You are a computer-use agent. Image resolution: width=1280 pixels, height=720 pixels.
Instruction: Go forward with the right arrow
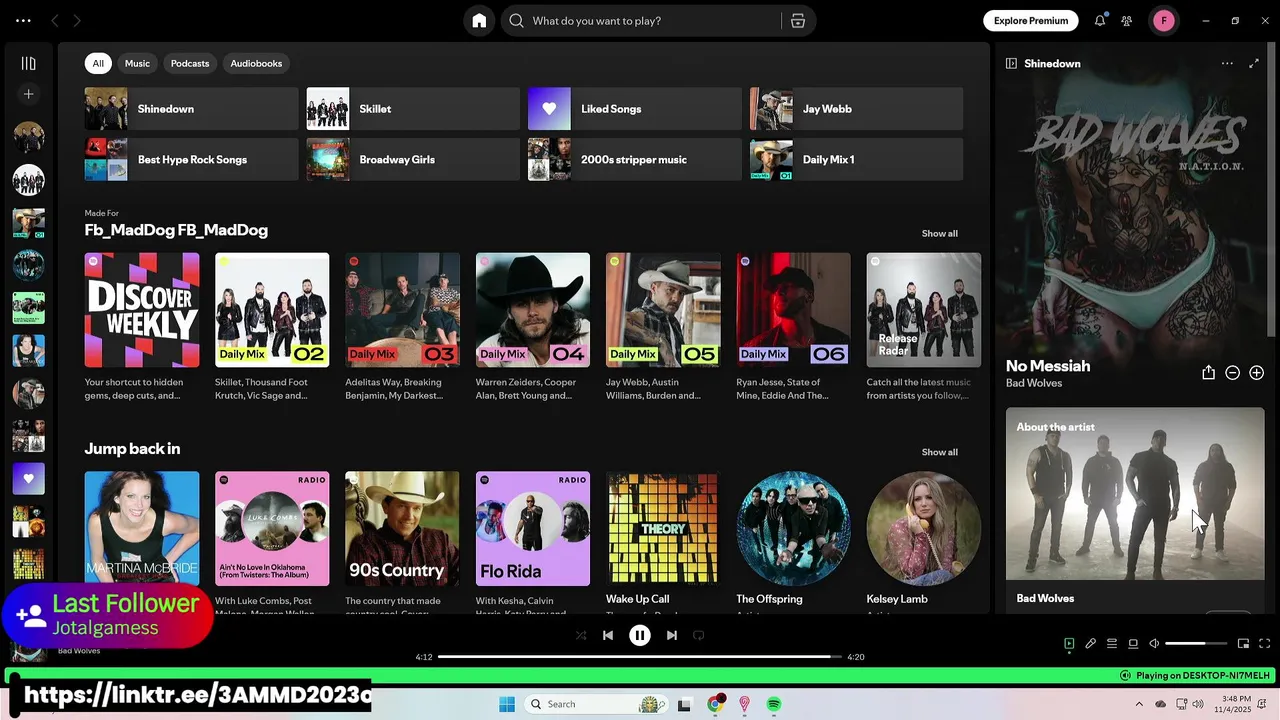[77, 21]
